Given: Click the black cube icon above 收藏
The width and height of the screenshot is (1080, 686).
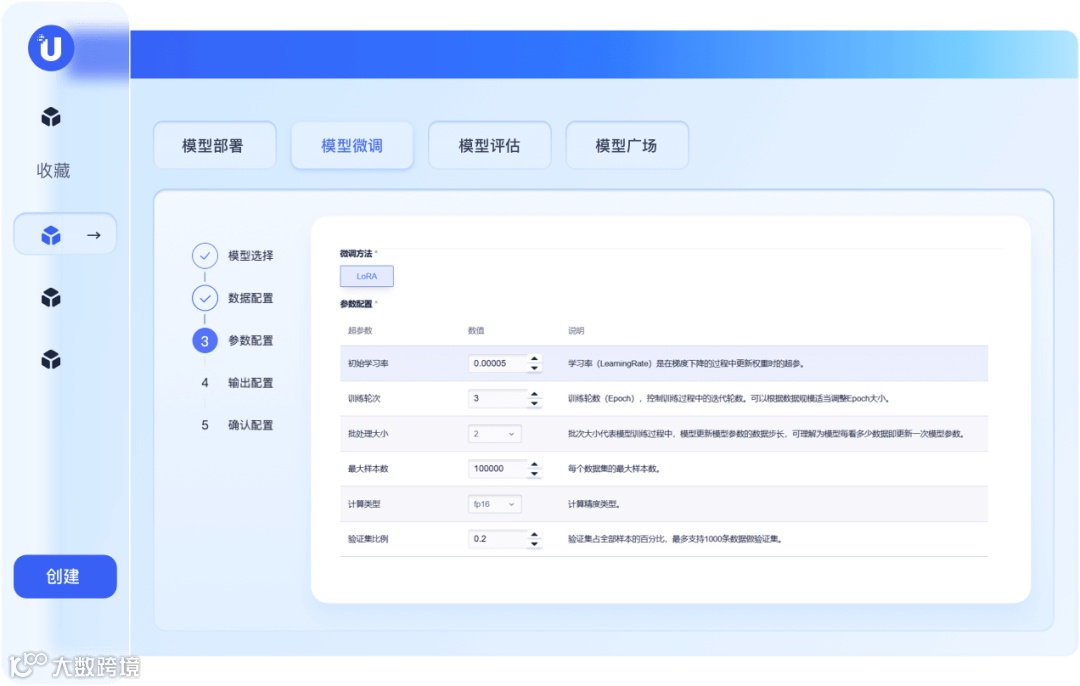Looking at the screenshot, I should click(x=51, y=117).
